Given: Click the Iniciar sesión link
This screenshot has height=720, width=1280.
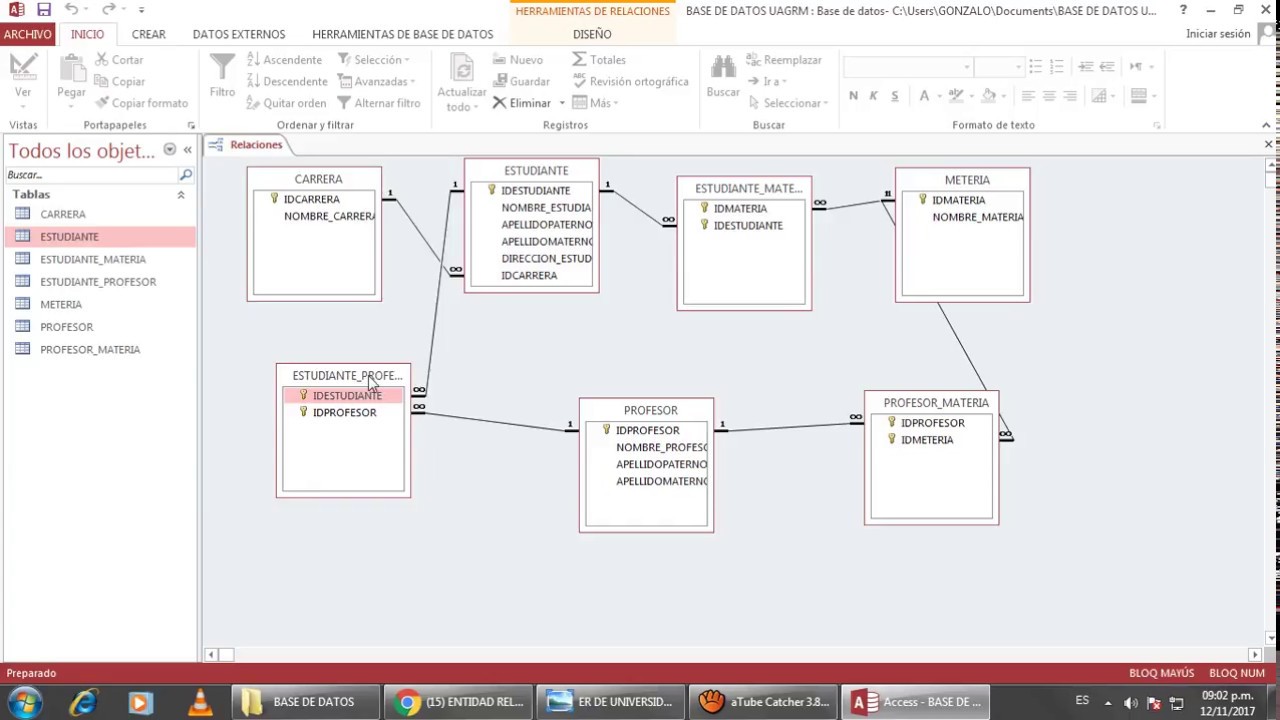Looking at the screenshot, I should coord(1217,34).
